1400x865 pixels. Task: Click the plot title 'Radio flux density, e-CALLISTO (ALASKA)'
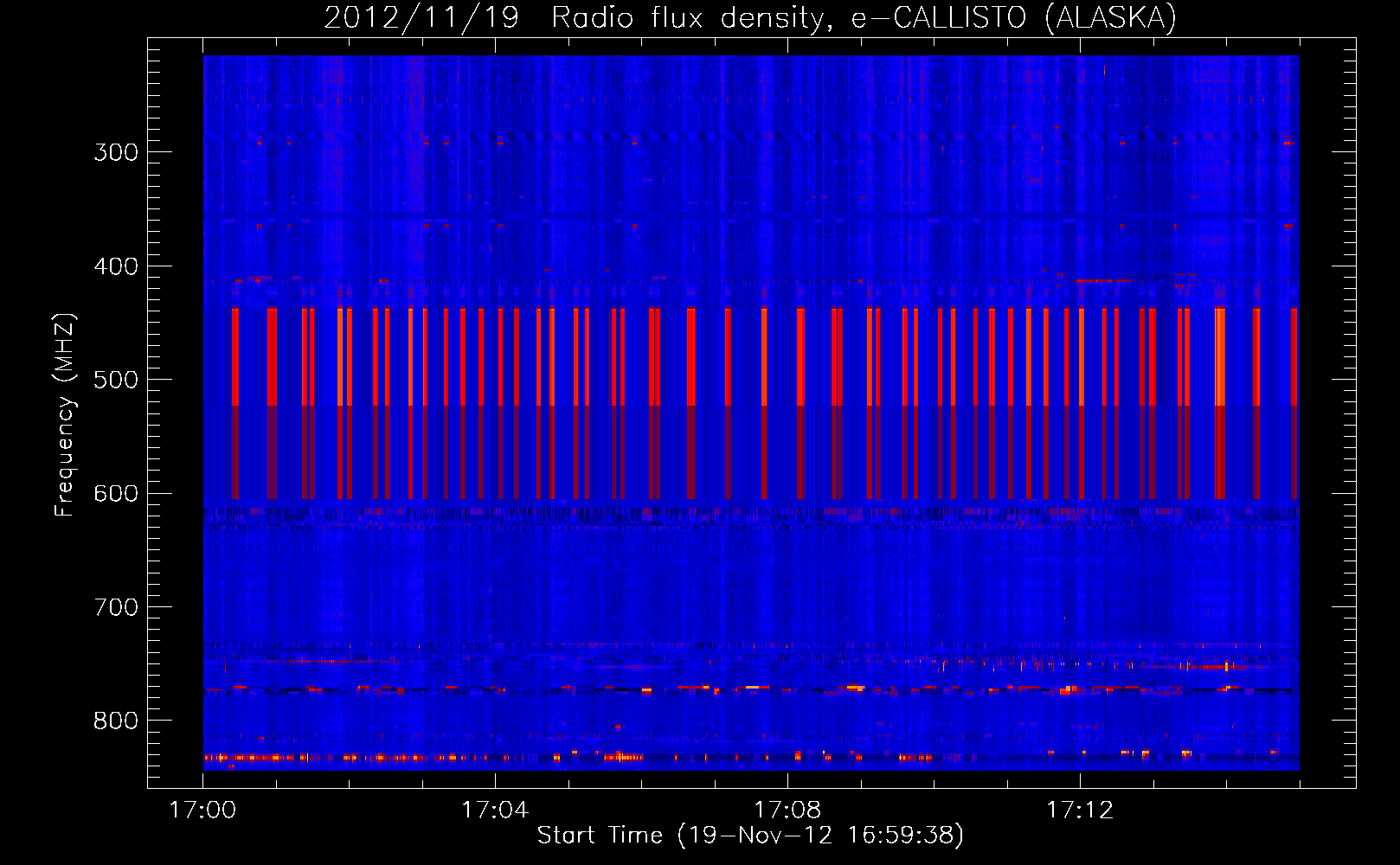tap(864, 17)
